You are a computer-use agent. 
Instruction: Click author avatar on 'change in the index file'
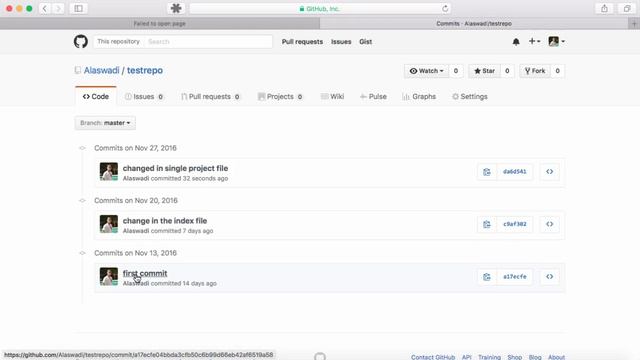click(x=109, y=224)
